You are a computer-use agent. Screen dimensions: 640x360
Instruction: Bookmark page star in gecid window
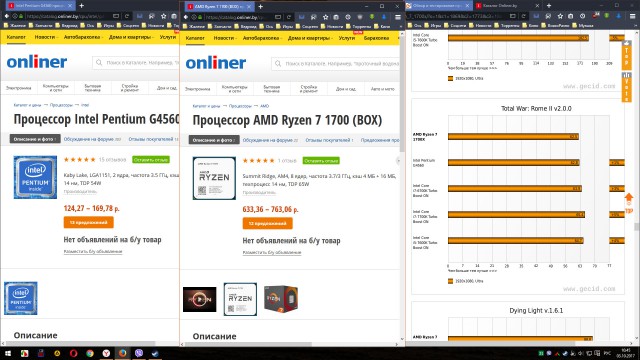(560, 16)
